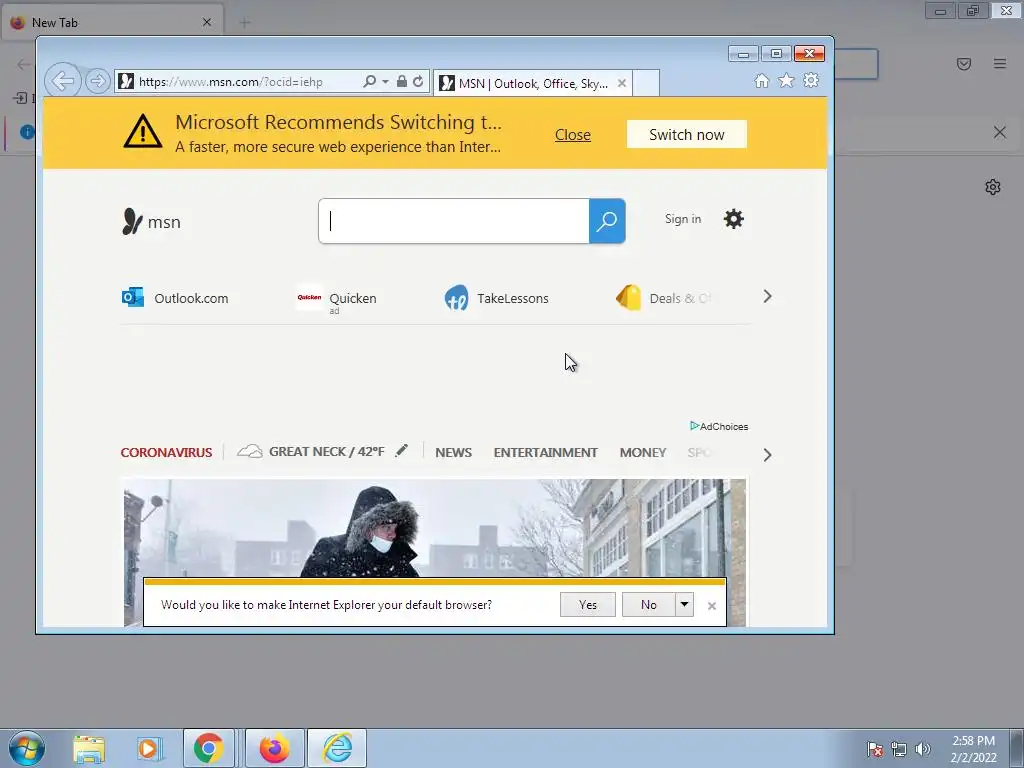Open Windows Explorer from taskbar
1024x768 pixels.
click(x=89, y=749)
